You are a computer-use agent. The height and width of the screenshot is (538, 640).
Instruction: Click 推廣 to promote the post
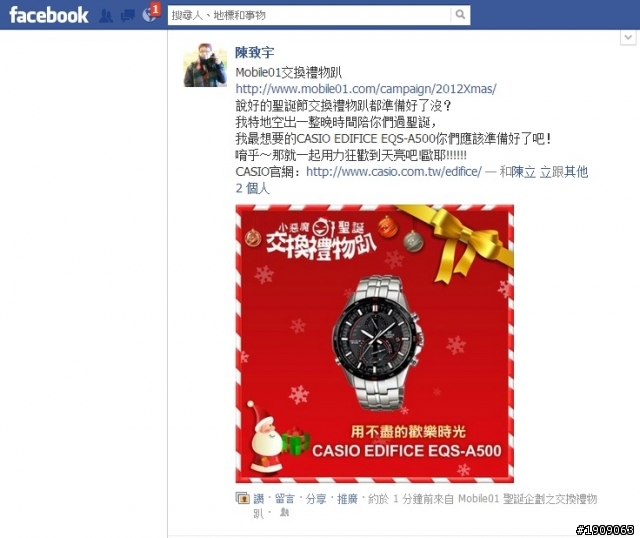click(x=347, y=498)
